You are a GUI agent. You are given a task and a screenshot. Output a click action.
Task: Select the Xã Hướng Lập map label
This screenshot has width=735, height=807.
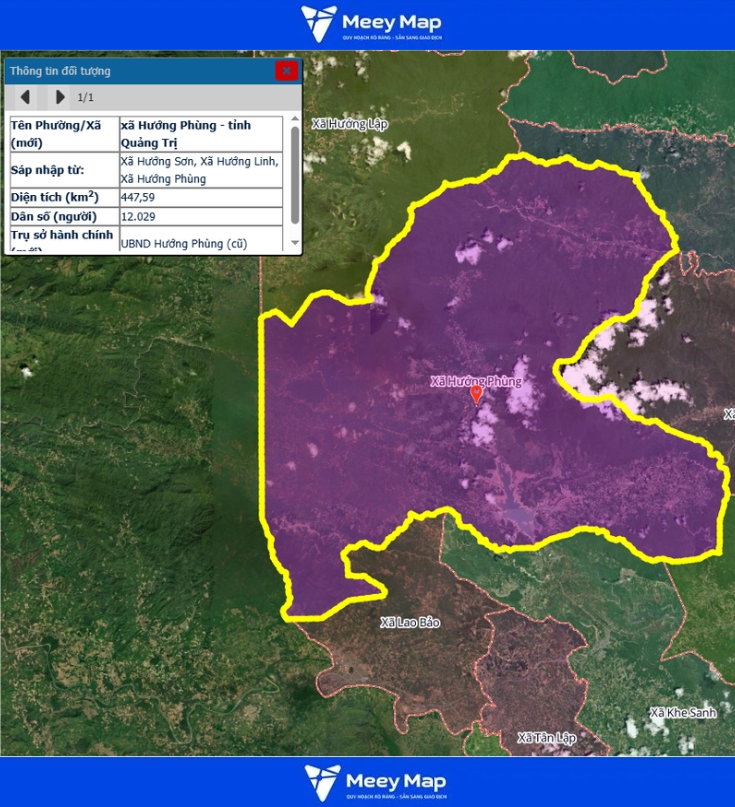(x=349, y=124)
